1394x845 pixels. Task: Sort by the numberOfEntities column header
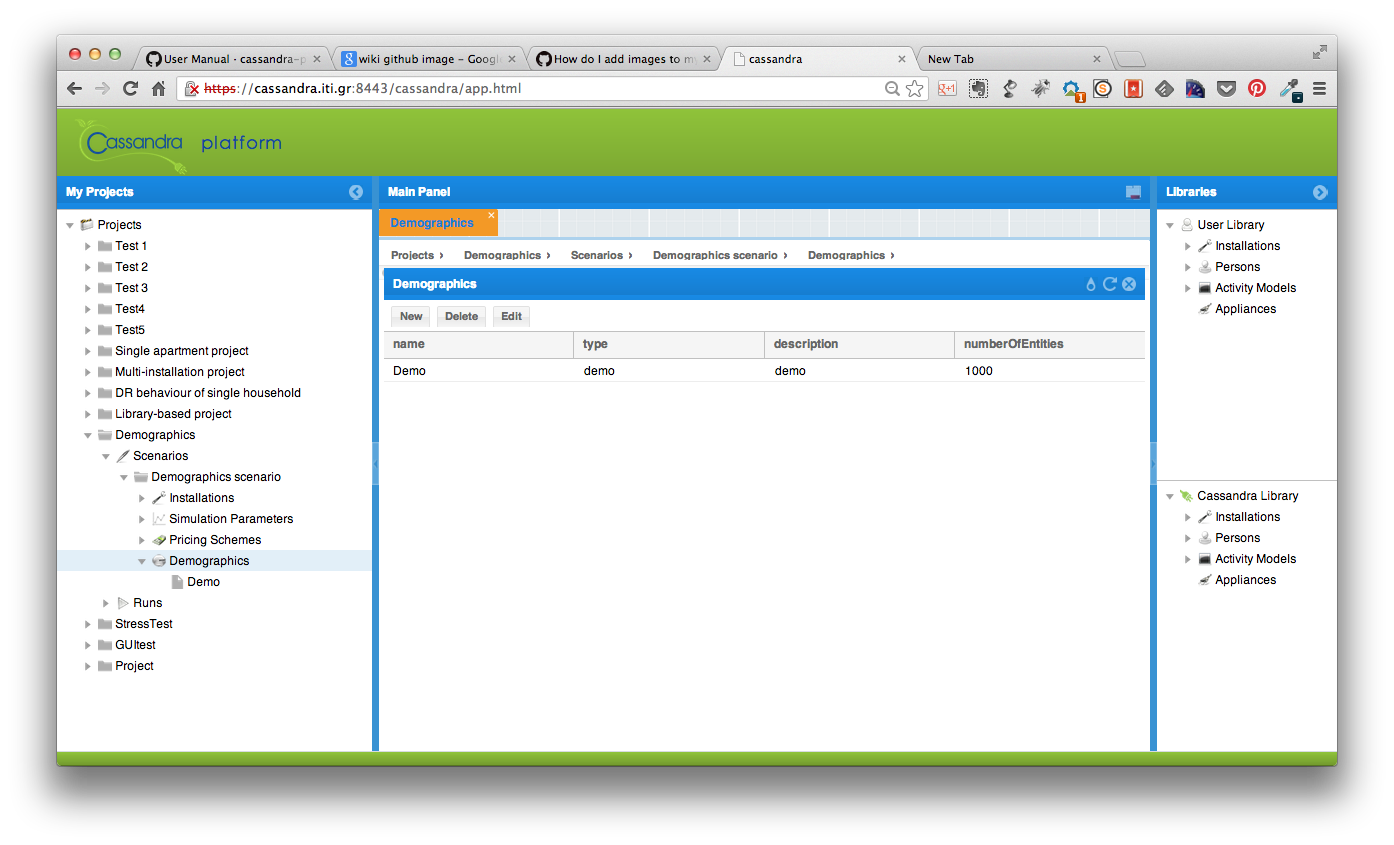[x=1050, y=344]
